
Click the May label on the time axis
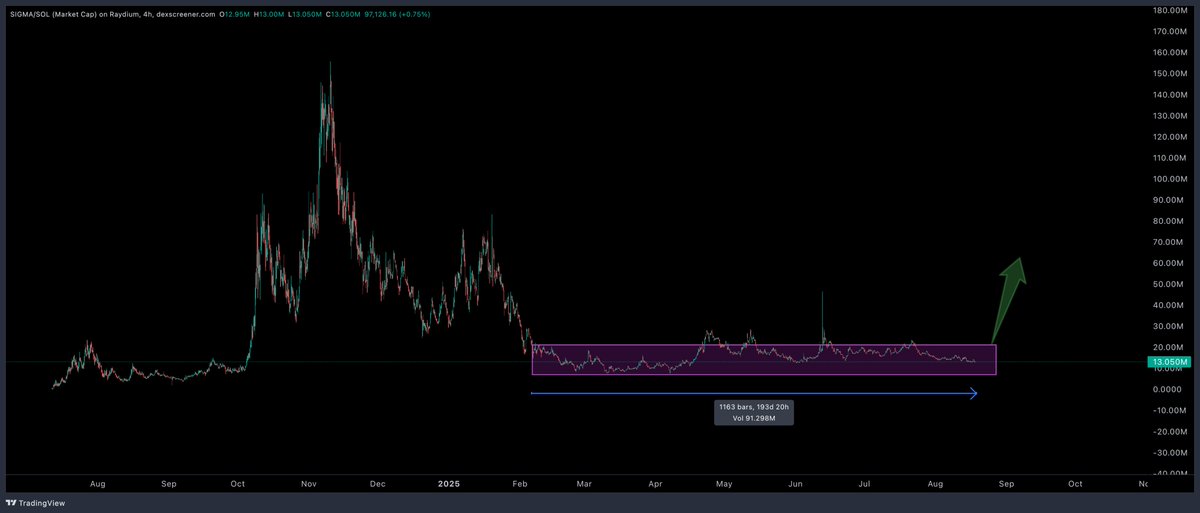tap(726, 483)
